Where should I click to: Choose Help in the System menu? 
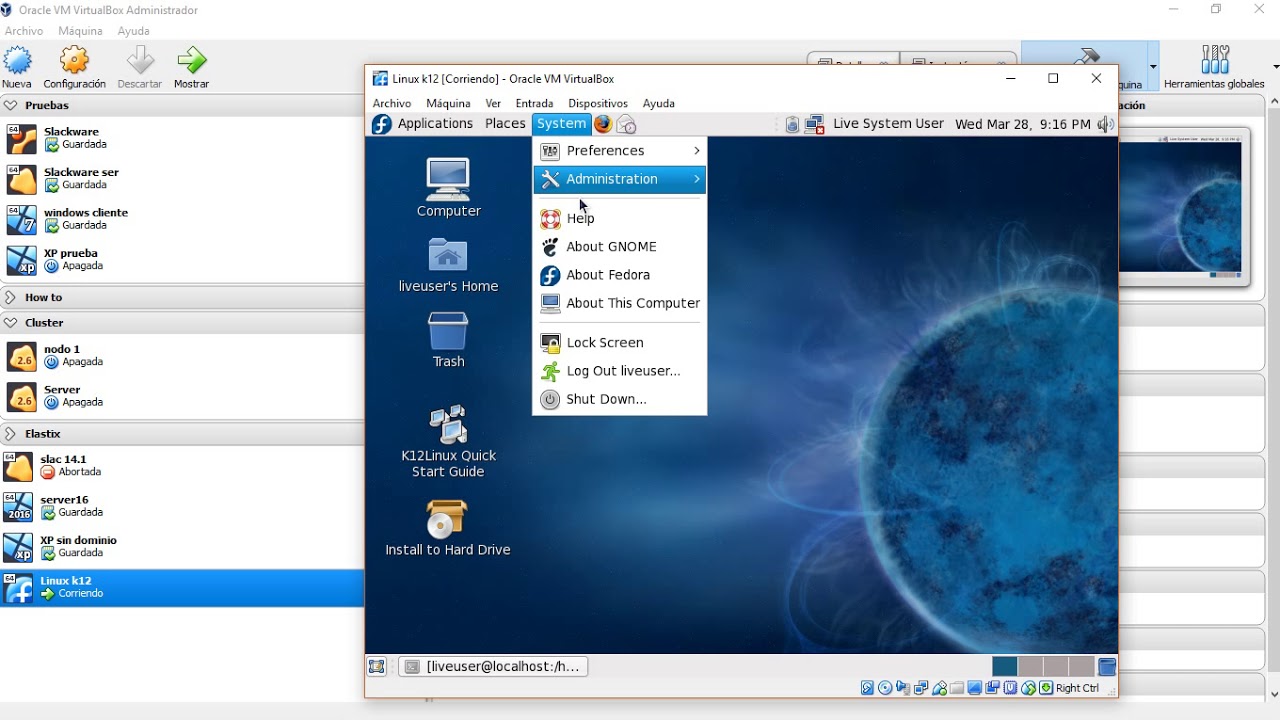pos(619,218)
